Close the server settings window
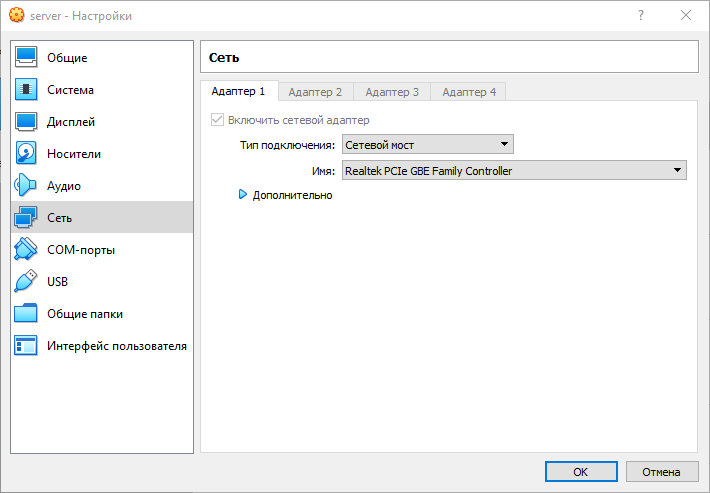Screen dimensions: 710x493 coord(686,15)
